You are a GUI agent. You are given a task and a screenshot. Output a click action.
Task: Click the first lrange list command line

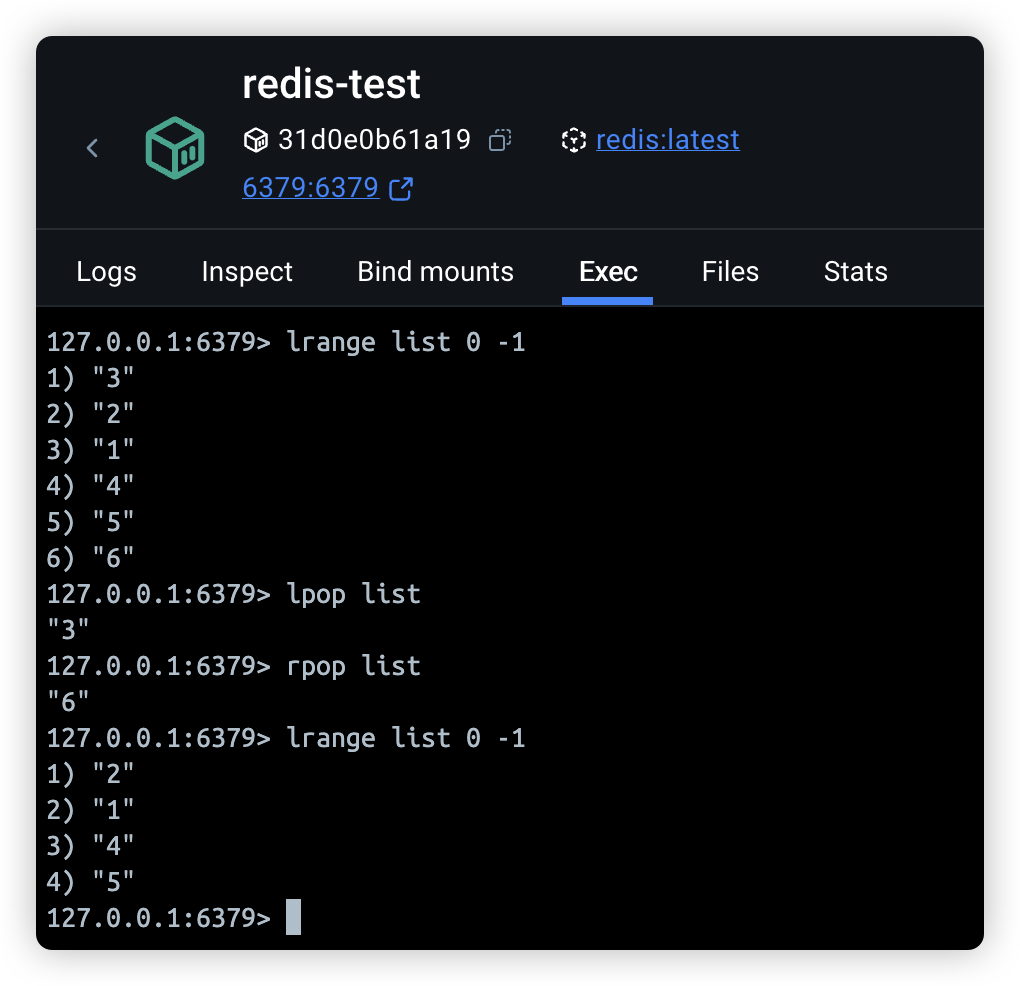pyautogui.click(x=406, y=342)
